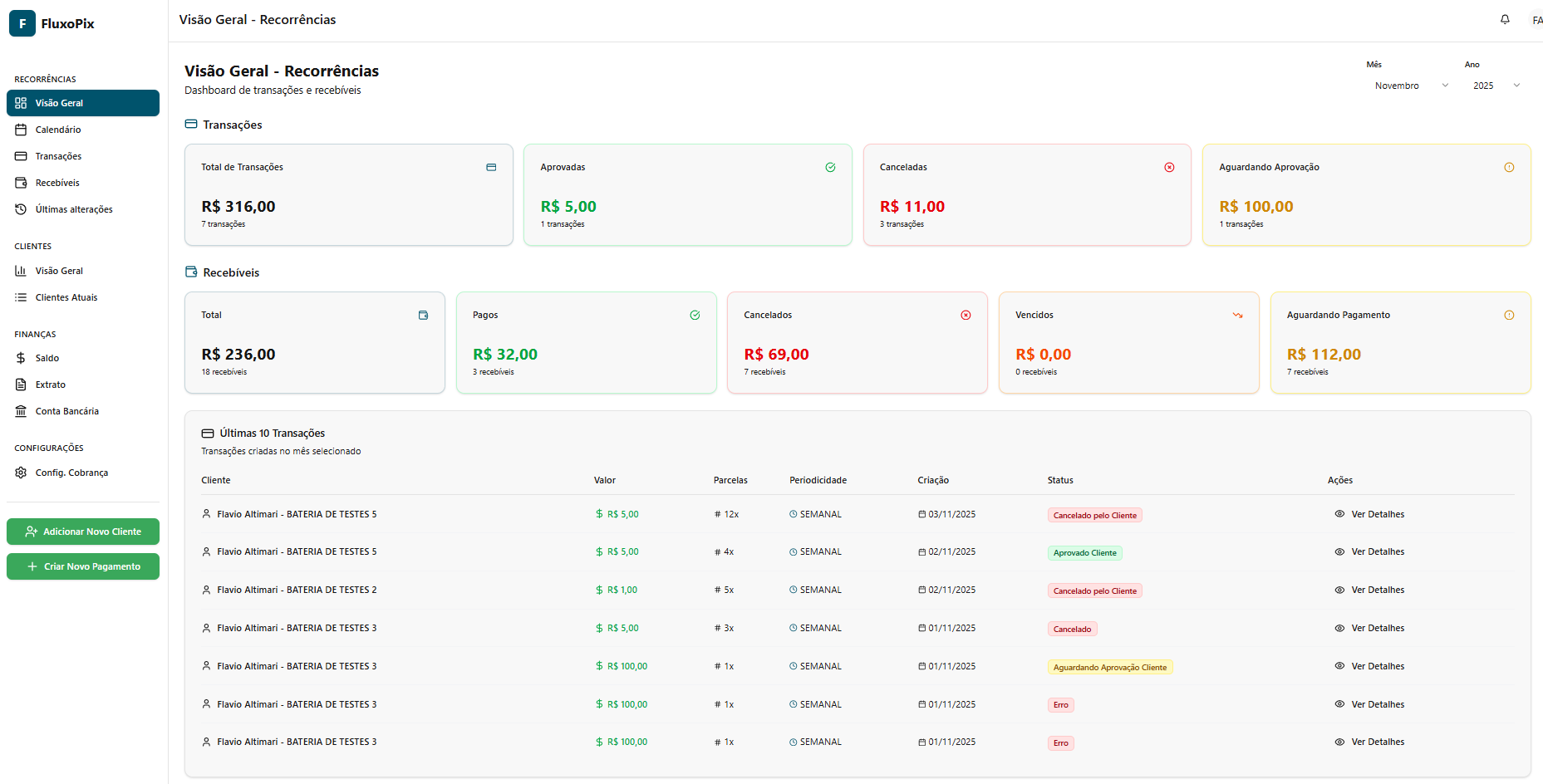Image resolution: width=1543 pixels, height=784 pixels.
Task: Click the notification bell icon
Action: pyautogui.click(x=1505, y=19)
